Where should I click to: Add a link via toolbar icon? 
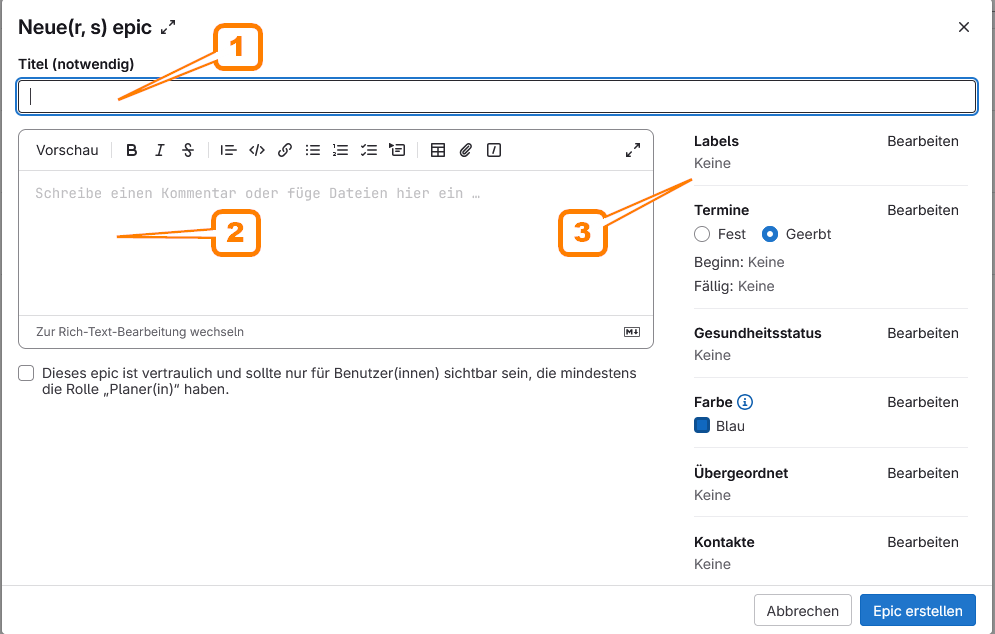(x=285, y=150)
